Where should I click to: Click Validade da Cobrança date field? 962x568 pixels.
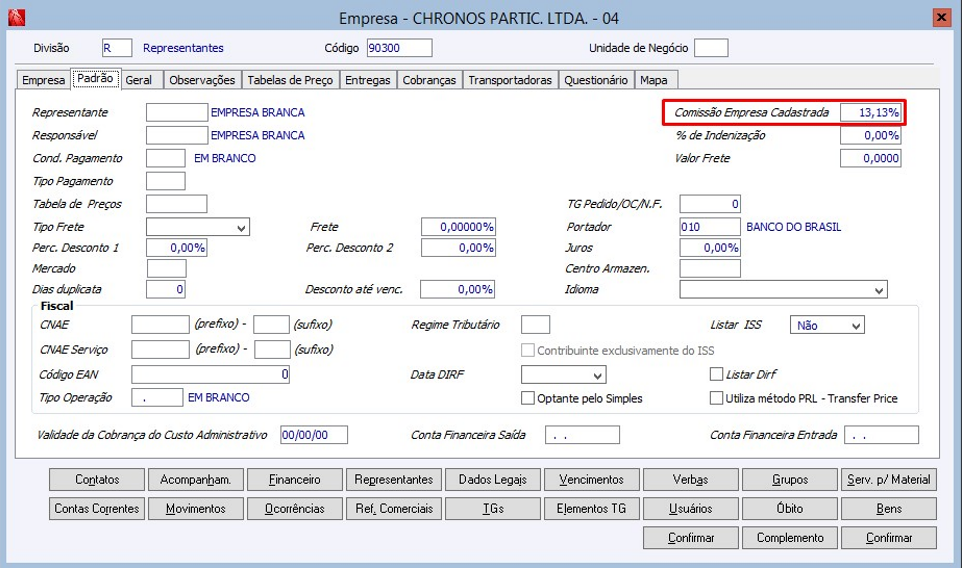pos(314,435)
